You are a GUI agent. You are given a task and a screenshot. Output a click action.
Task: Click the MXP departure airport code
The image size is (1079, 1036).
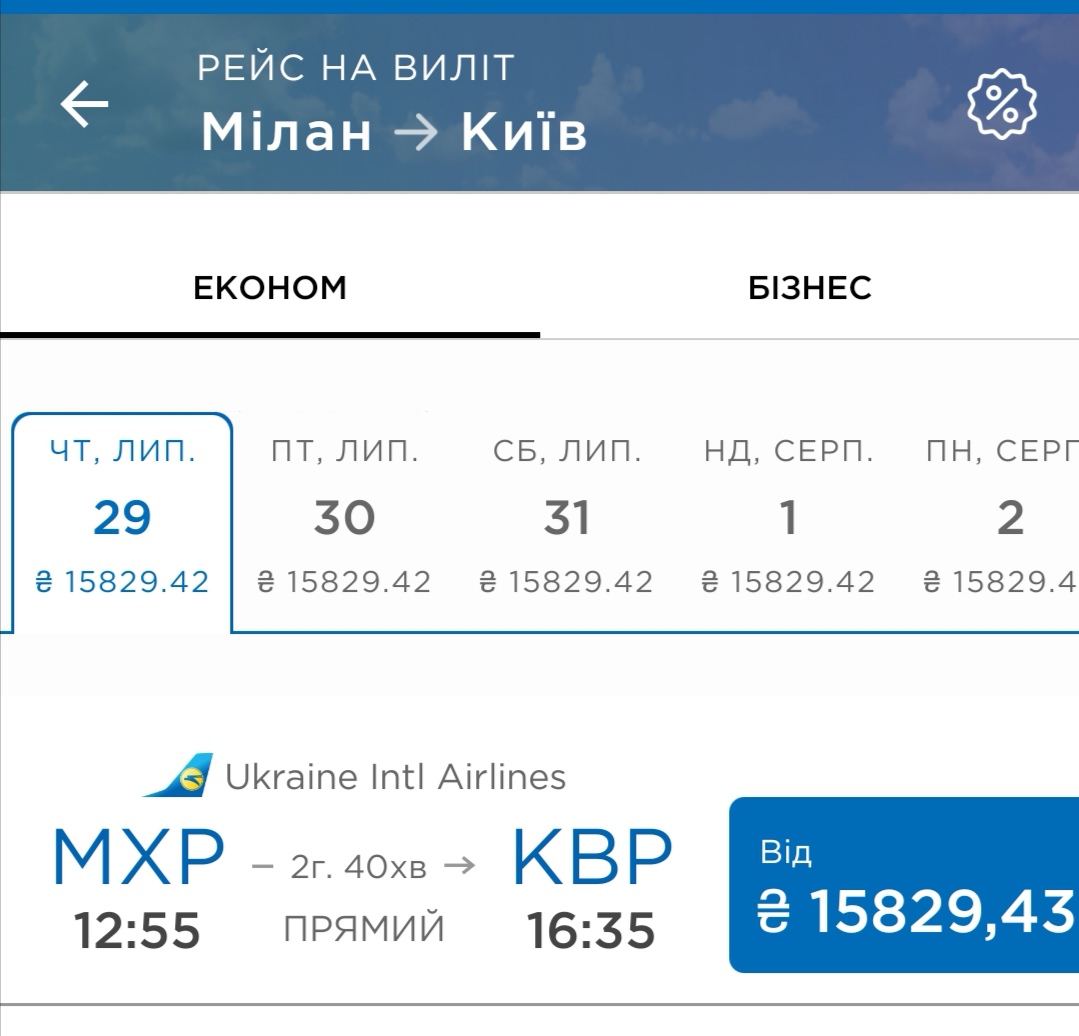[138, 860]
